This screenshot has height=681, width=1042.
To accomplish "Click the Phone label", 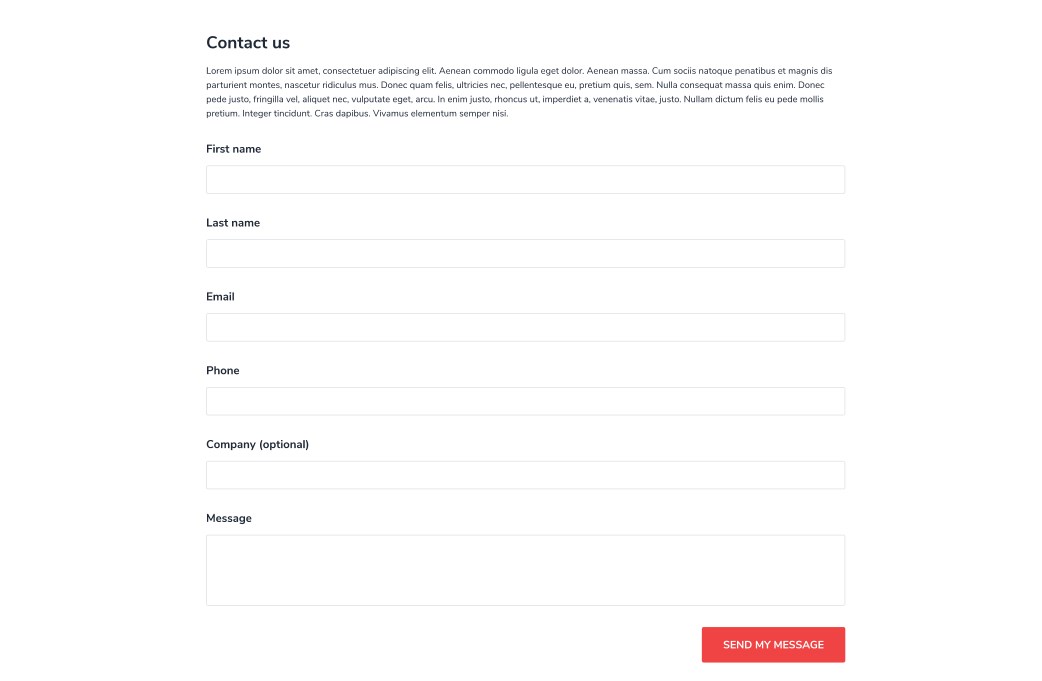I will point(223,370).
